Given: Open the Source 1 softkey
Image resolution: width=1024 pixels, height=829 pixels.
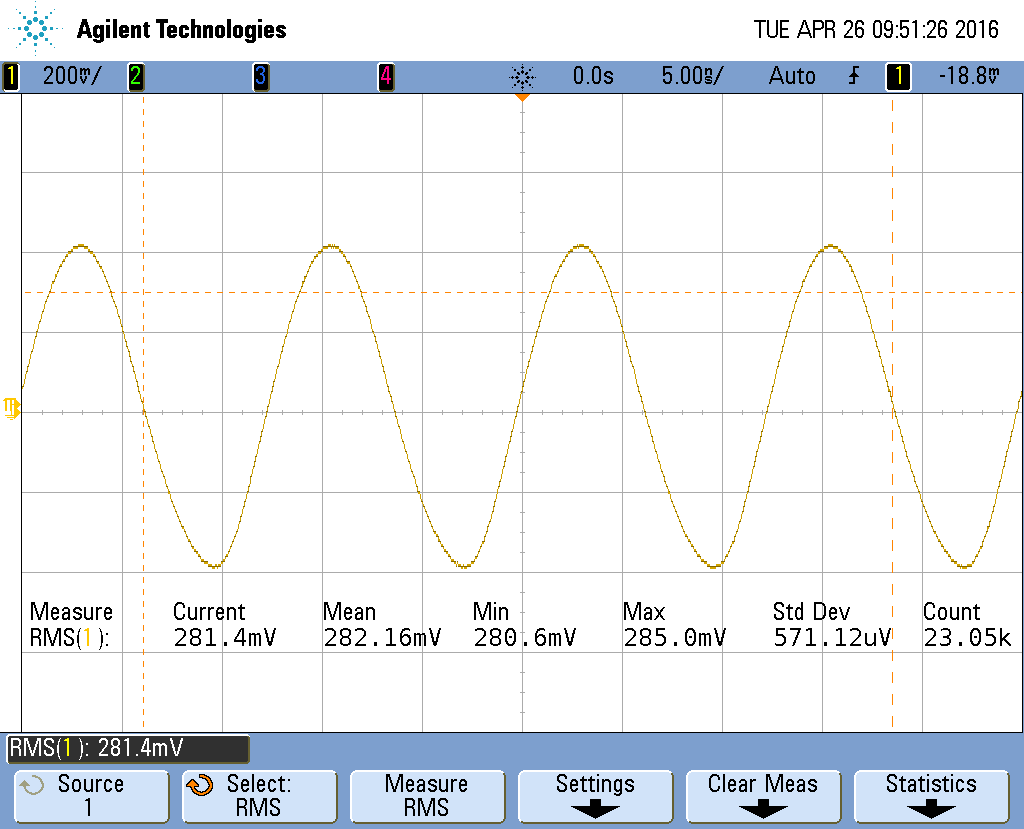Looking at the screenshot, I should click(x=91, y=796).
